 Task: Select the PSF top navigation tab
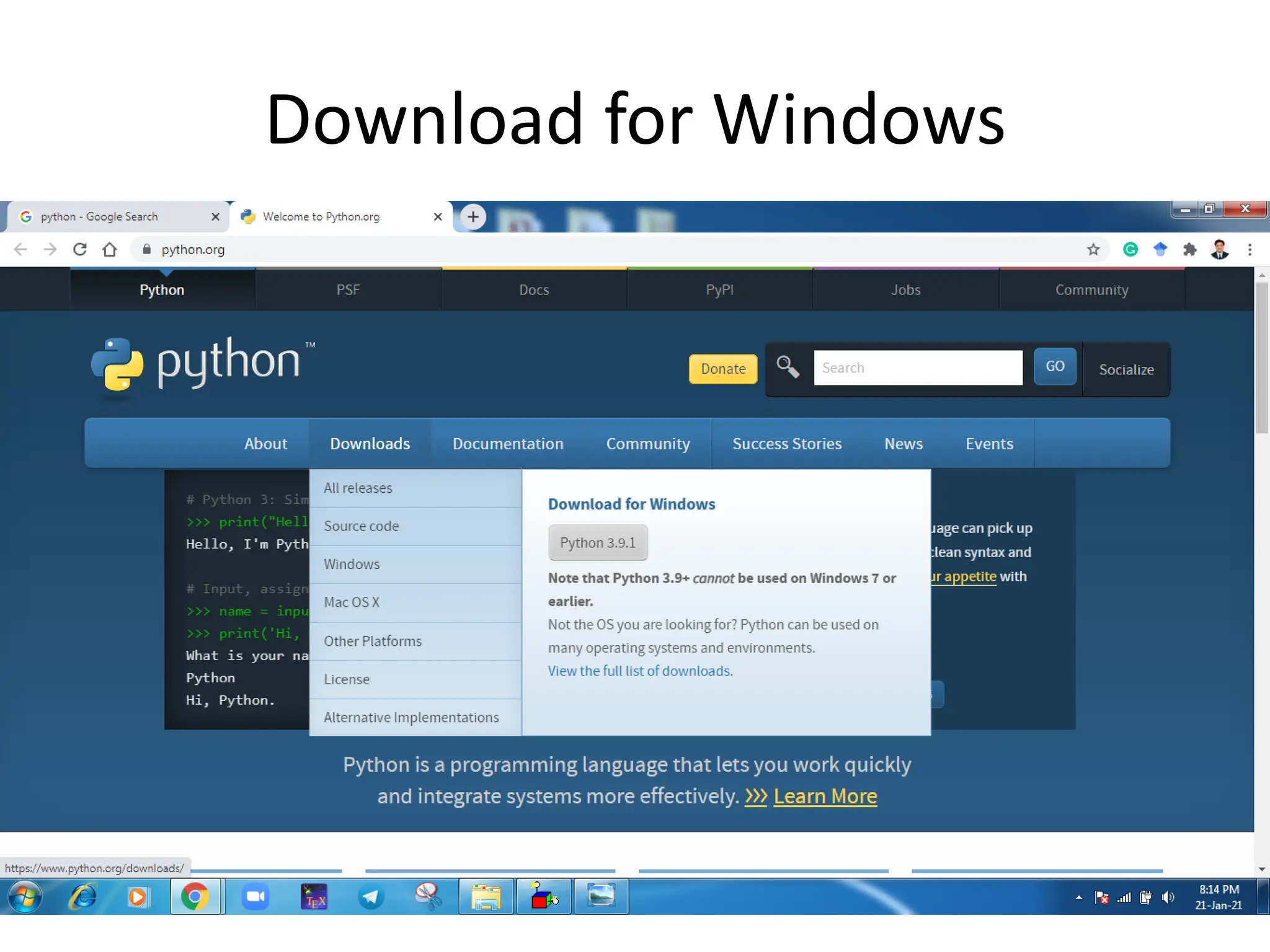pyautogui.click(x=348, y=290)
